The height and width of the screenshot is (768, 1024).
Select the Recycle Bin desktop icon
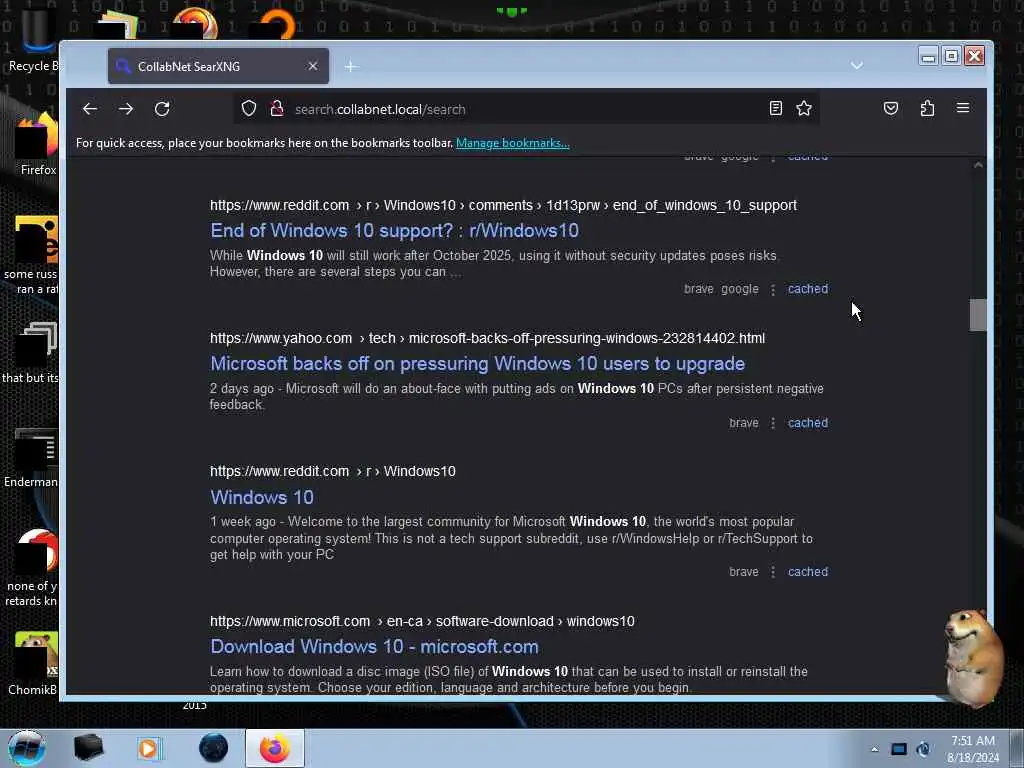point(33,39)
